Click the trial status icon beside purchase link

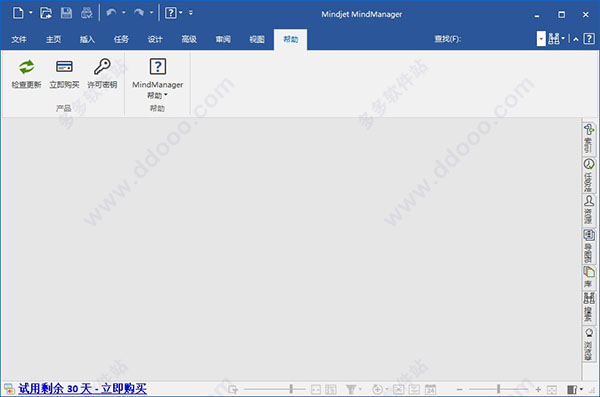tap(9, 389)
